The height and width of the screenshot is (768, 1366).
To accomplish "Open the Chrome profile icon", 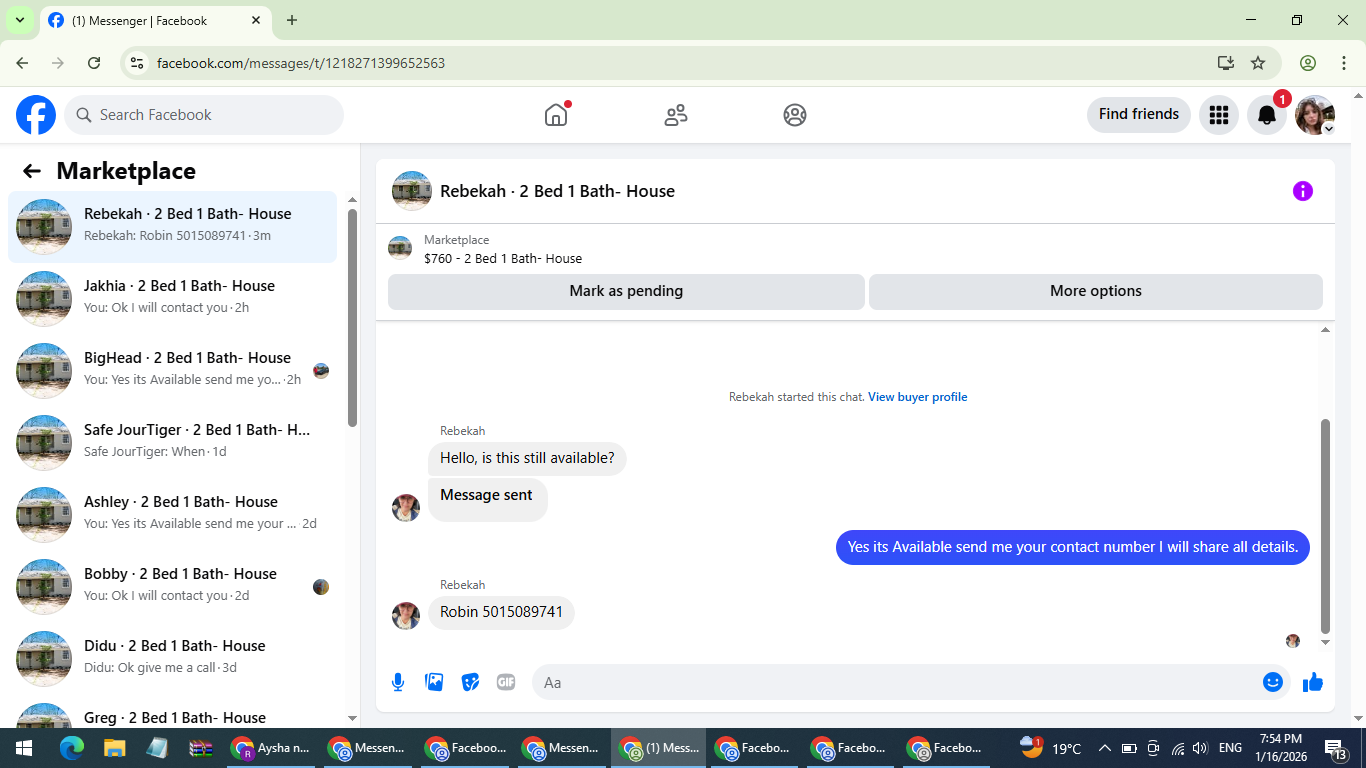I will (1308, 63).
